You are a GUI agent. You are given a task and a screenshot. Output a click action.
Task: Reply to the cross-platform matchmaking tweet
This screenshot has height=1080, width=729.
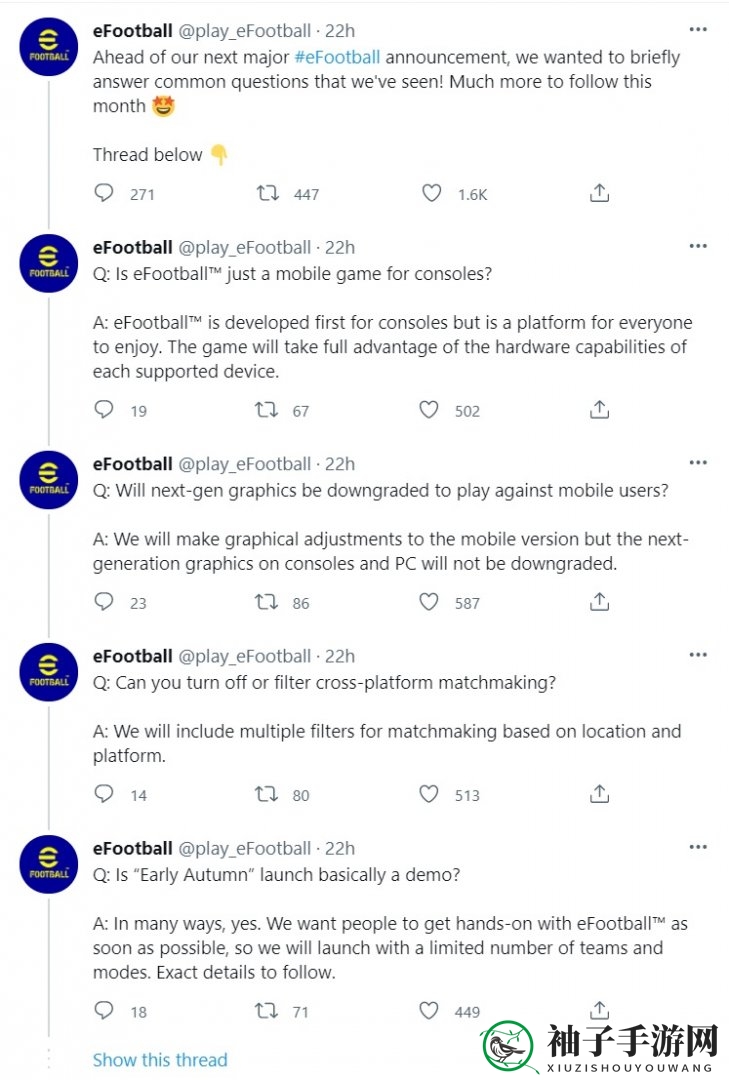point(104,794)
